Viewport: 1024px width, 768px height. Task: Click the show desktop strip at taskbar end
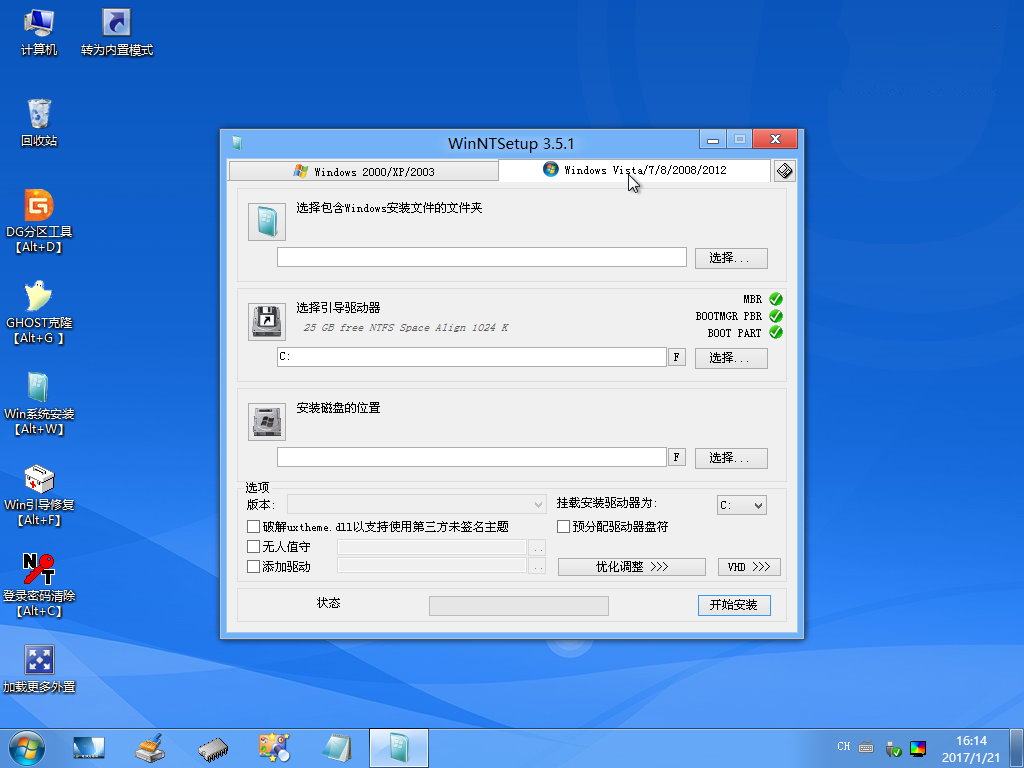pyautogui.click(x=1017, y=748)
